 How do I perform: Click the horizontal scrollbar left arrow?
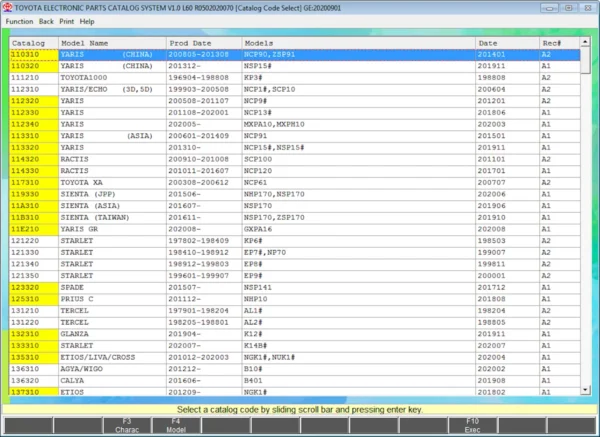coord(14,398)
